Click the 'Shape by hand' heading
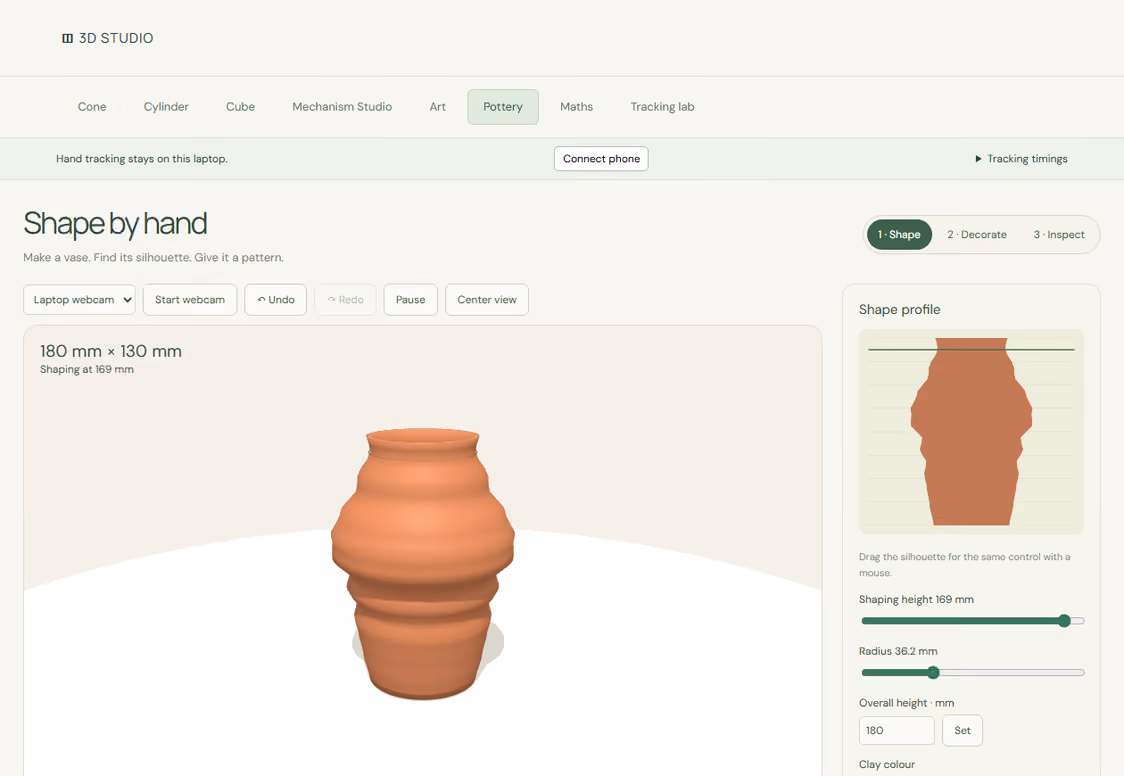 click(115, 224)
